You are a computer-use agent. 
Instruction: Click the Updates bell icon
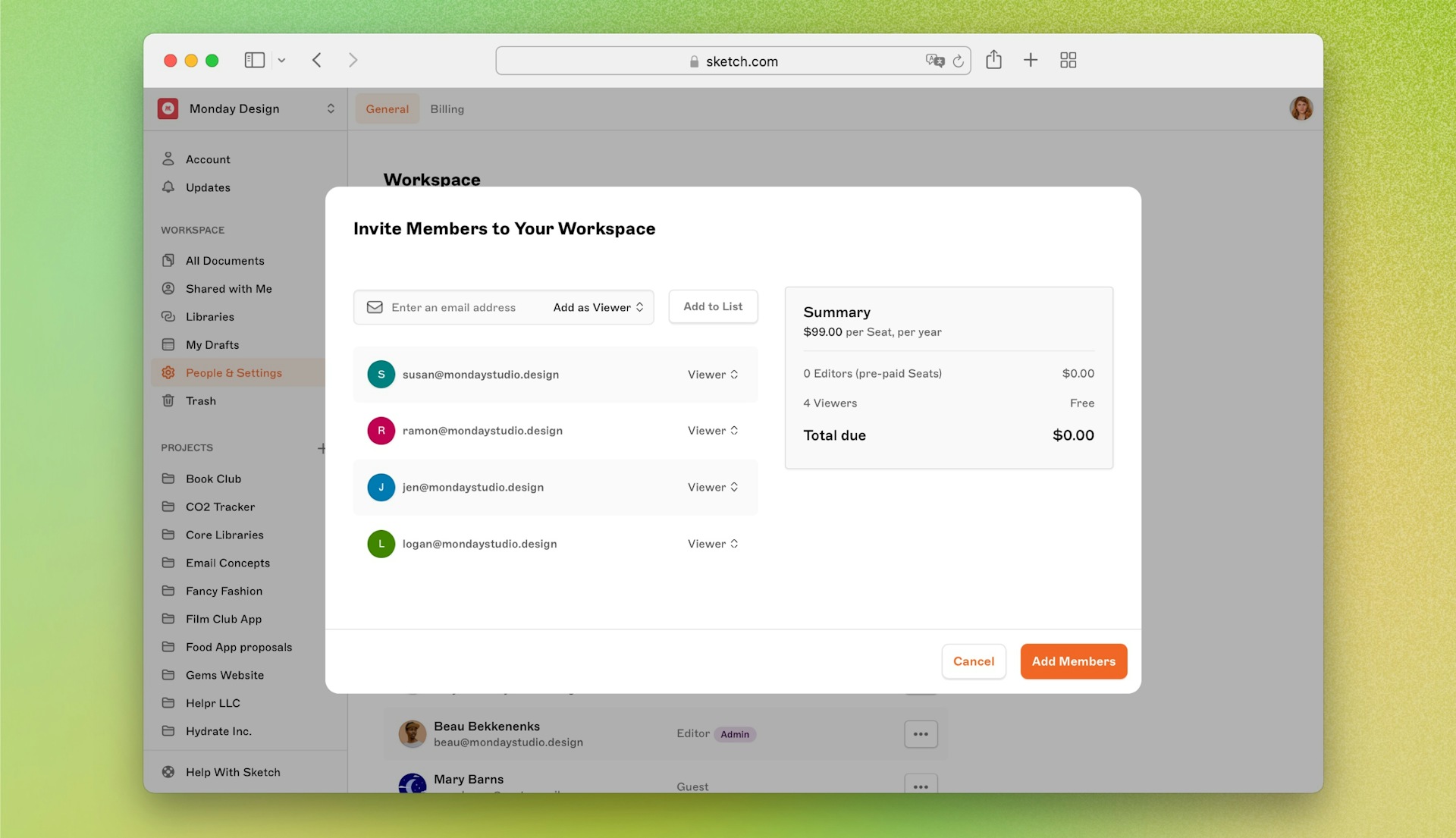click(169, 187)
